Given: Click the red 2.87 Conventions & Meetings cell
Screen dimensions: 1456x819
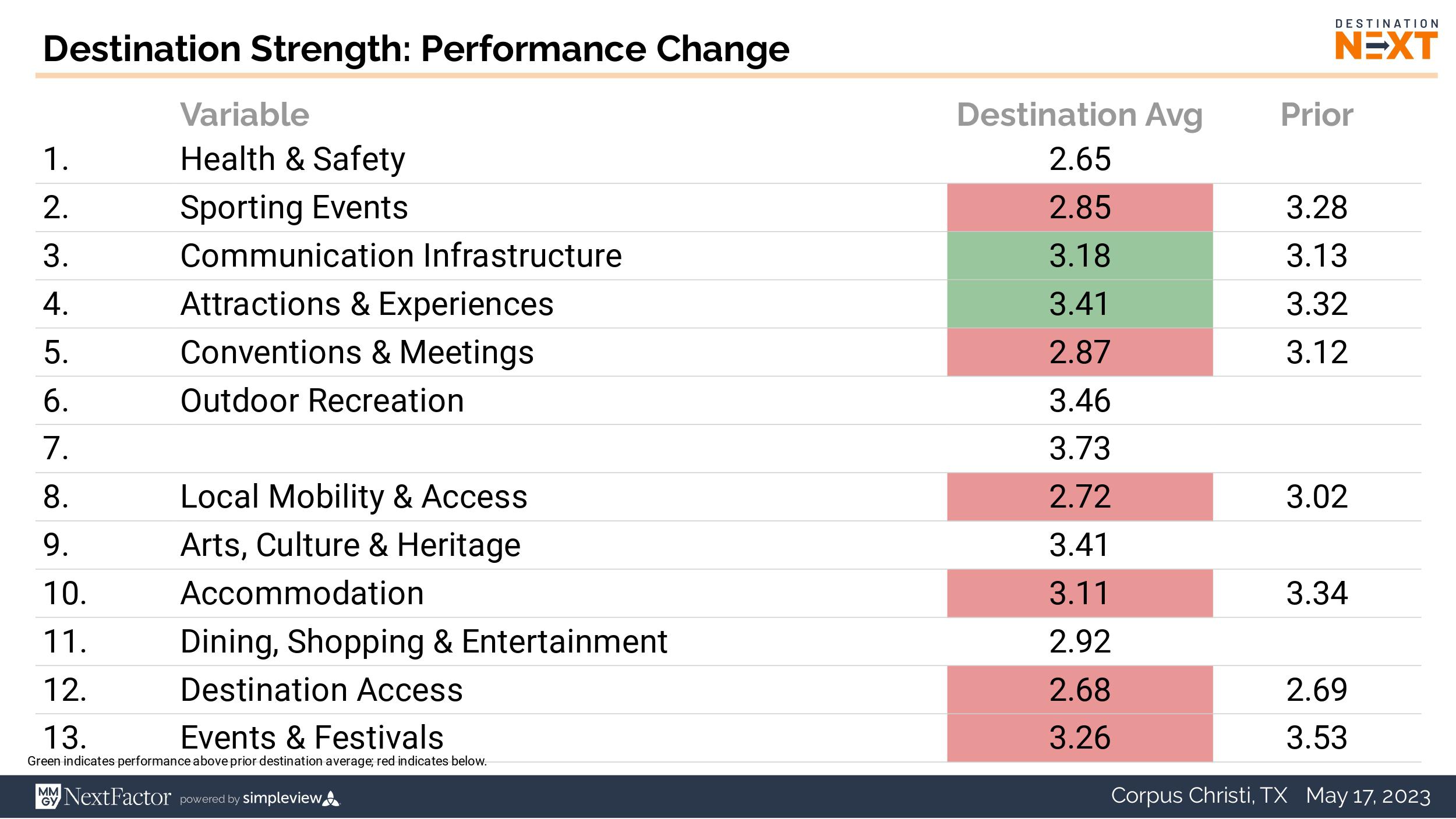Looking at the screenshot, I should (1079, 352).
